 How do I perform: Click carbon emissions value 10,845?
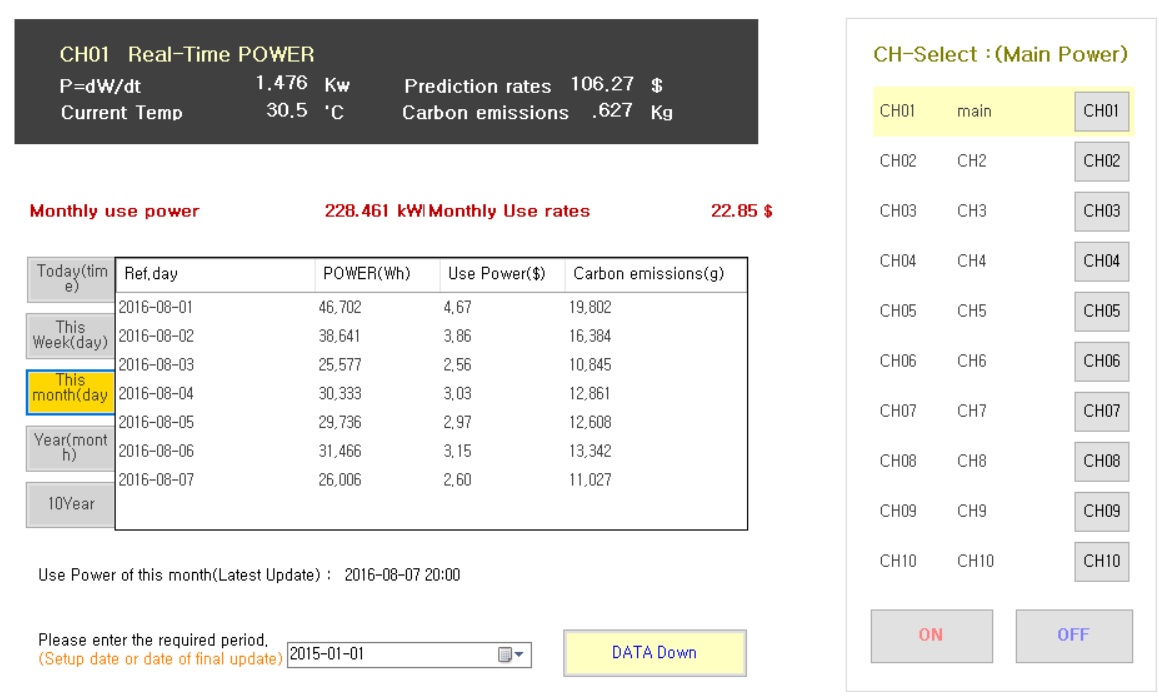590,364
